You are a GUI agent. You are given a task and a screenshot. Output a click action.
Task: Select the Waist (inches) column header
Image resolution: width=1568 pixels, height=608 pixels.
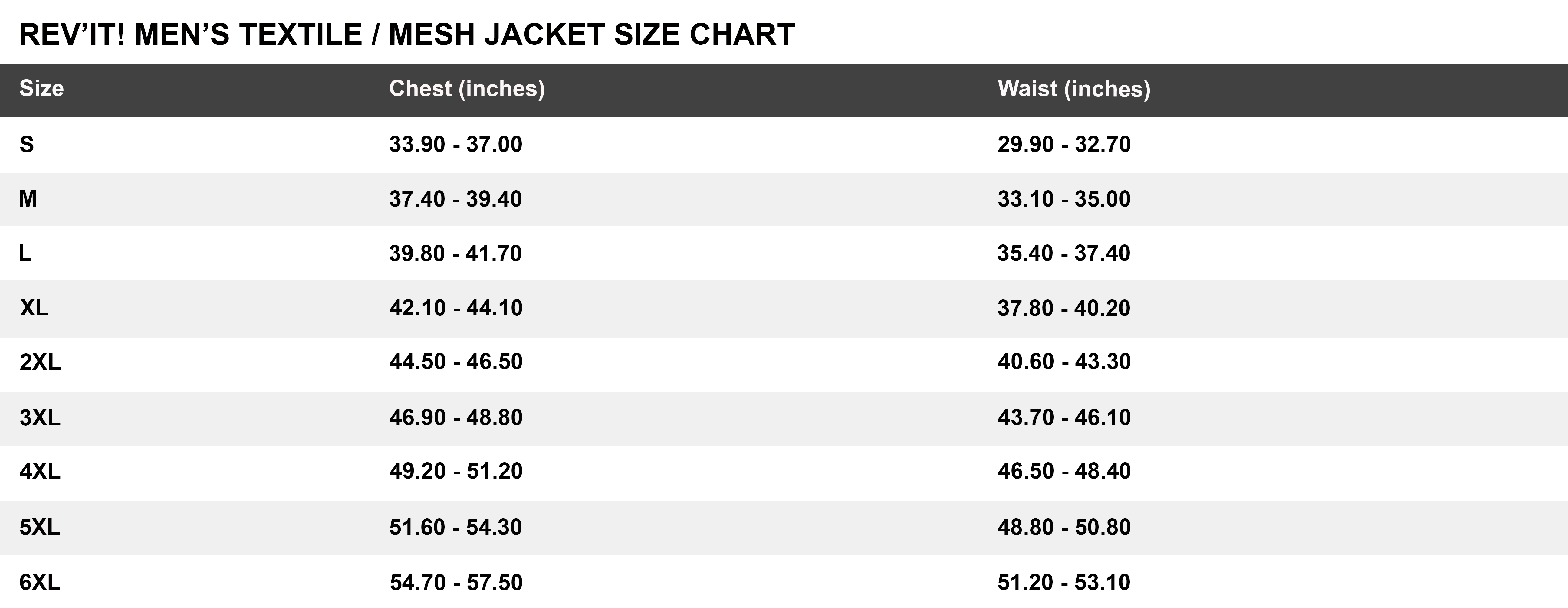pyautogui.click(x=1074, y=89)
